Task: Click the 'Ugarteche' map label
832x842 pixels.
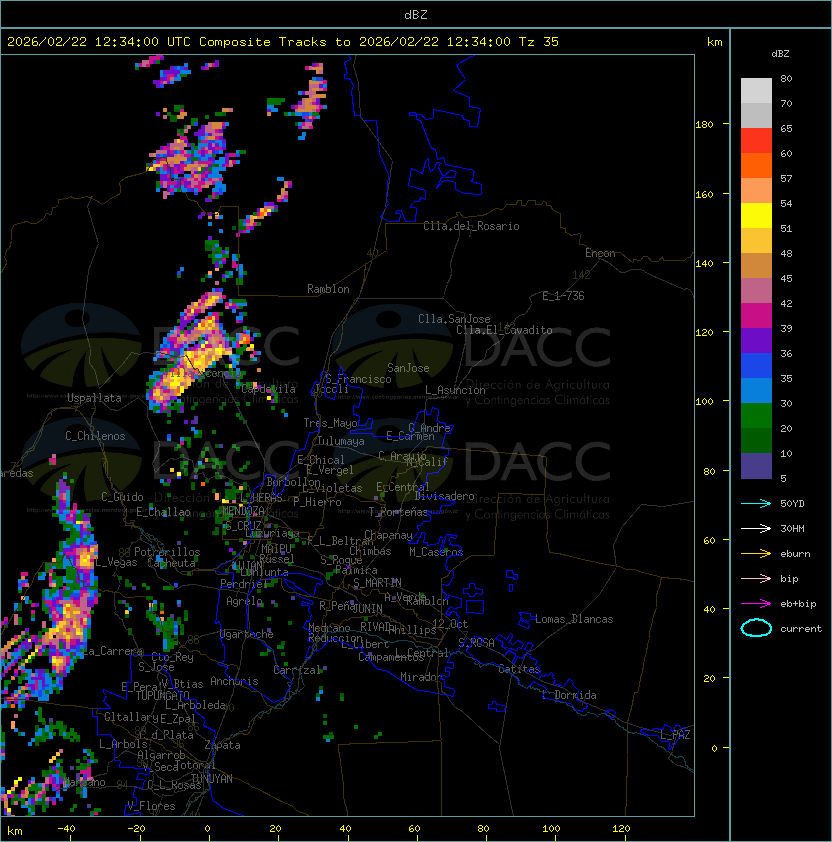Action: tap(247, 634)
